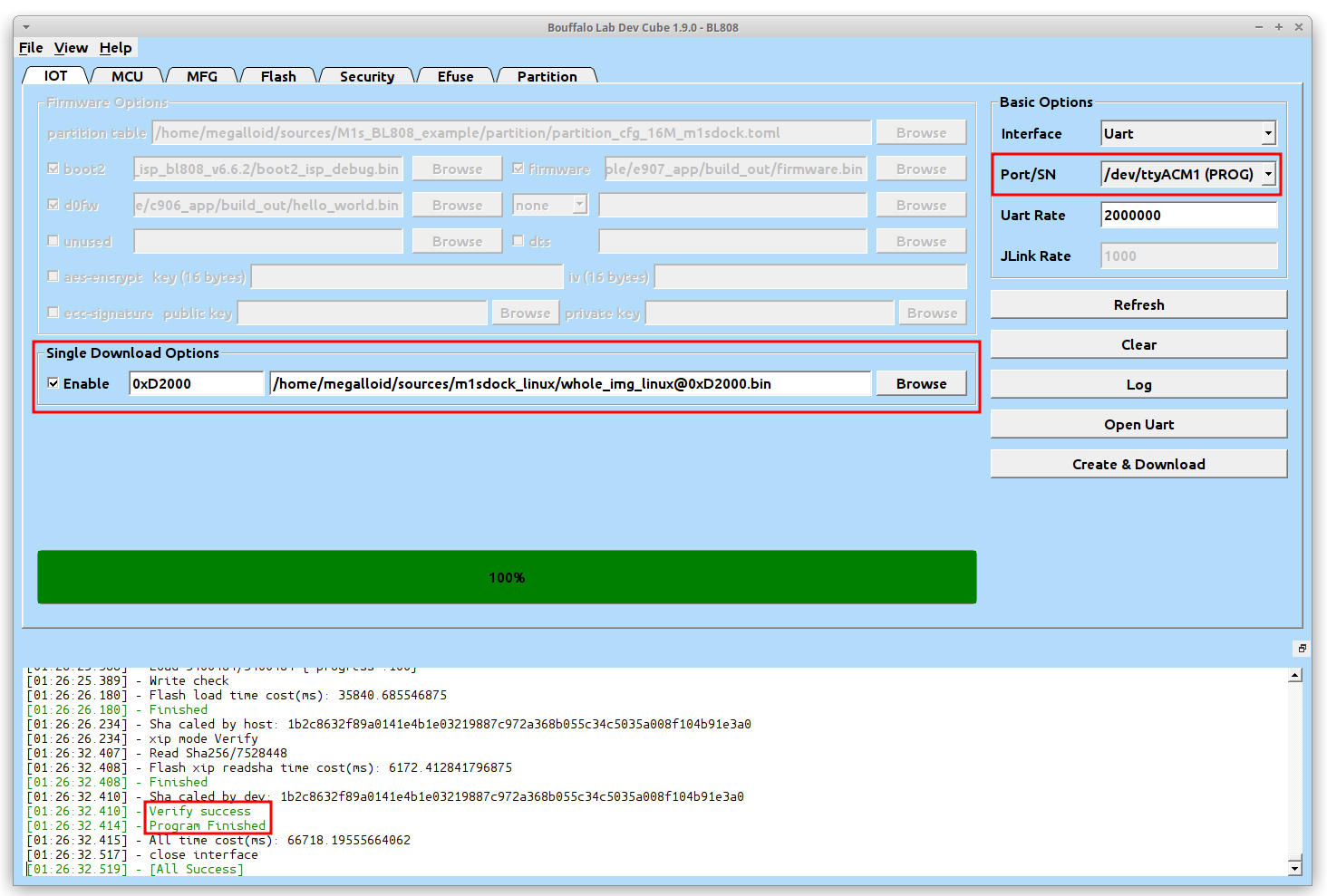
Task: Open the Help menu
Action: (115, 48)
